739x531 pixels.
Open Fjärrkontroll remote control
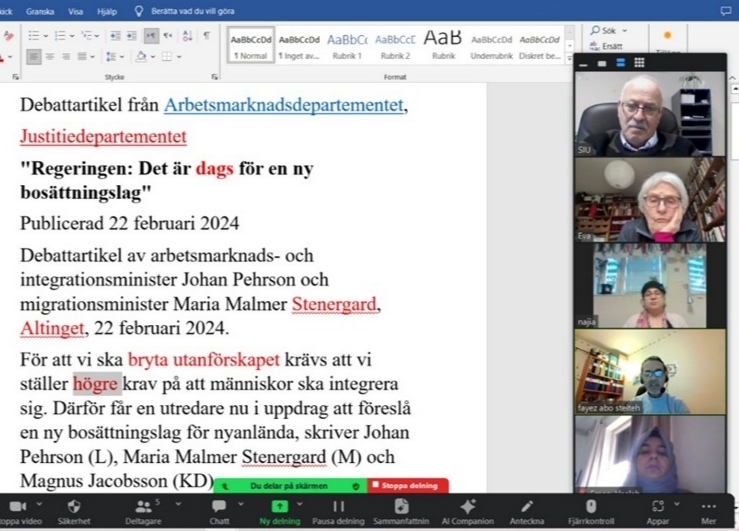point(591,512)
